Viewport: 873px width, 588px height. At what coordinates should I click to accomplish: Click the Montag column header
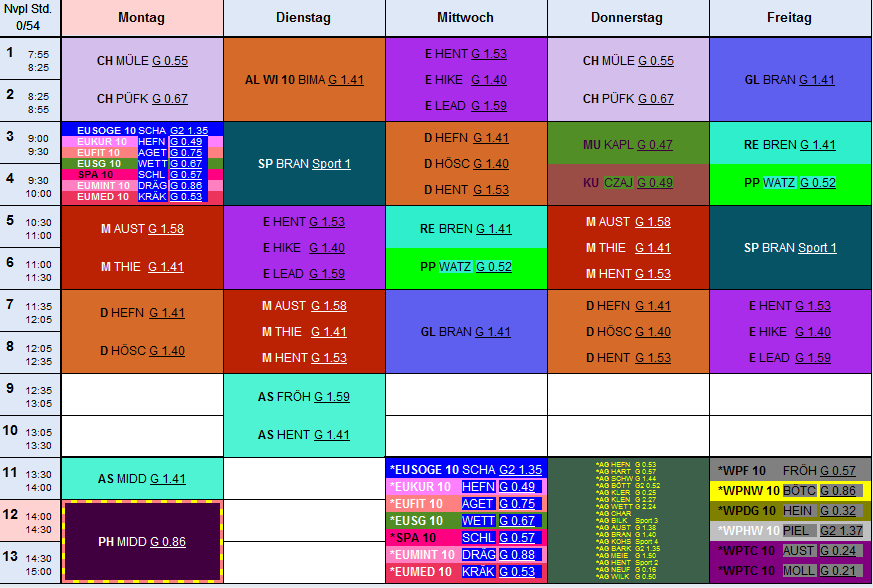pyautogui.click(x=141, y=18)
